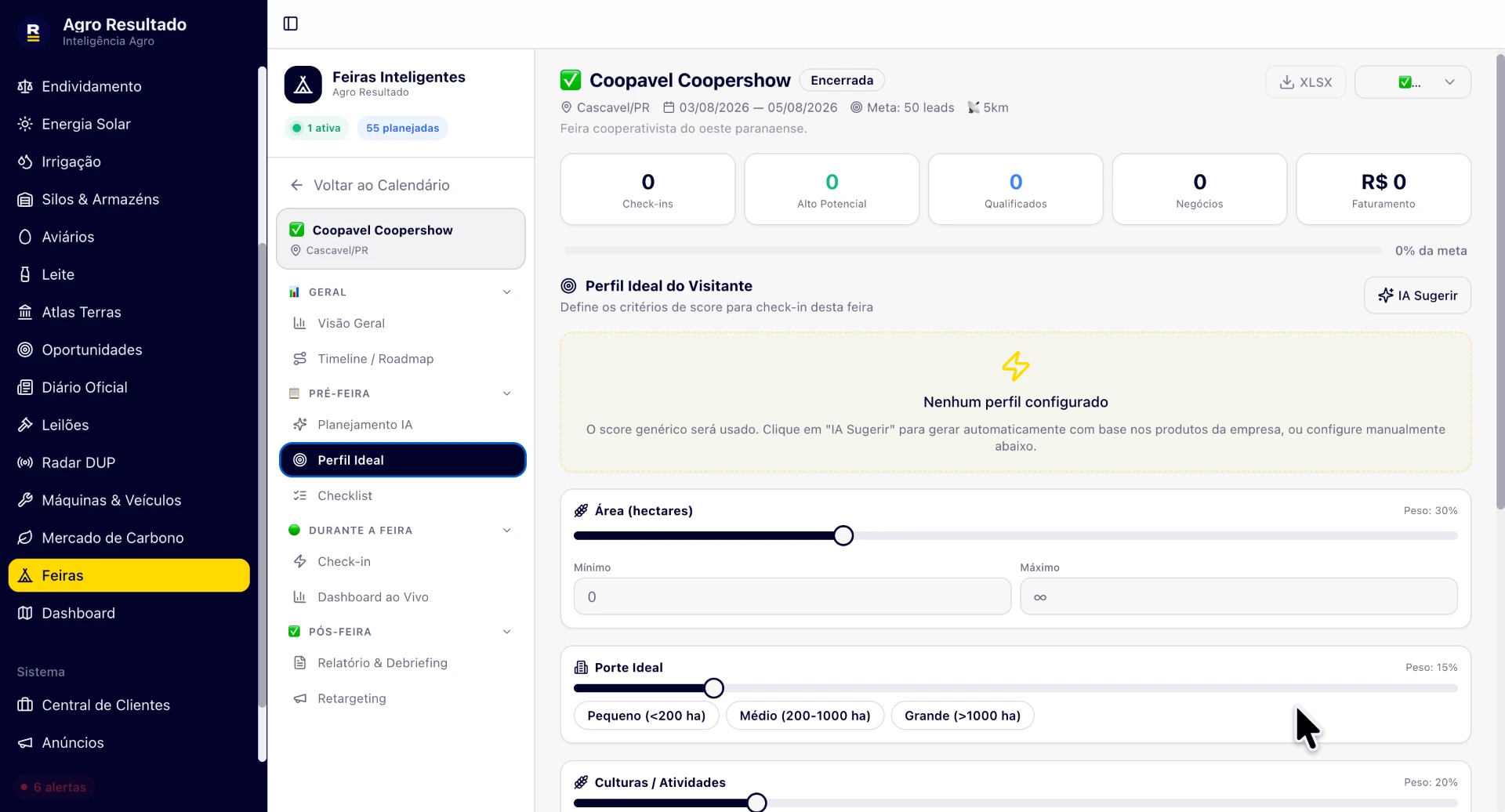Export data with XLSX button
This screenshot has height=812, width=1505.
coord(1305,82)
